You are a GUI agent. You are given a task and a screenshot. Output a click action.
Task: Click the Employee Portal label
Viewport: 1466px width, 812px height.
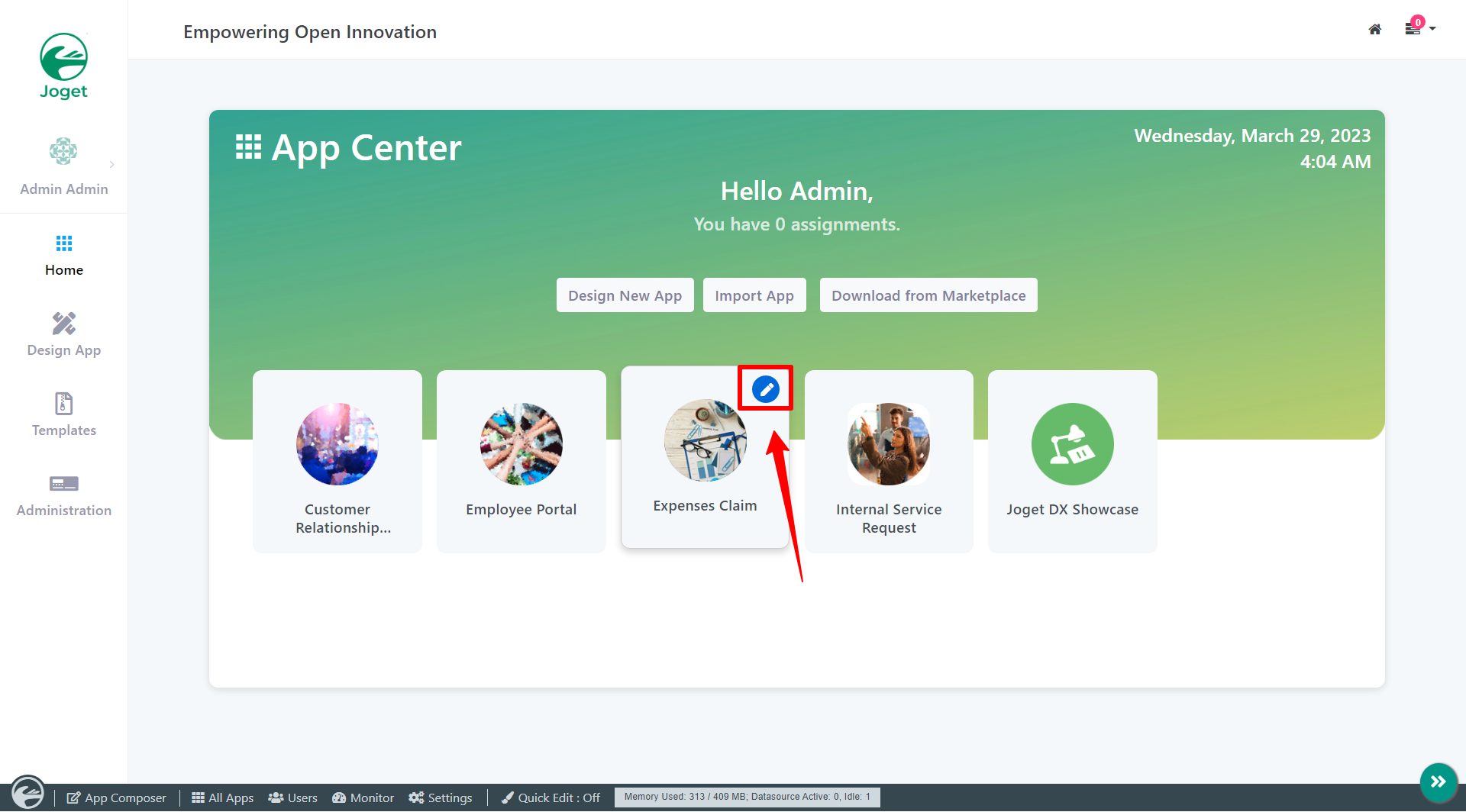point(521,509)
